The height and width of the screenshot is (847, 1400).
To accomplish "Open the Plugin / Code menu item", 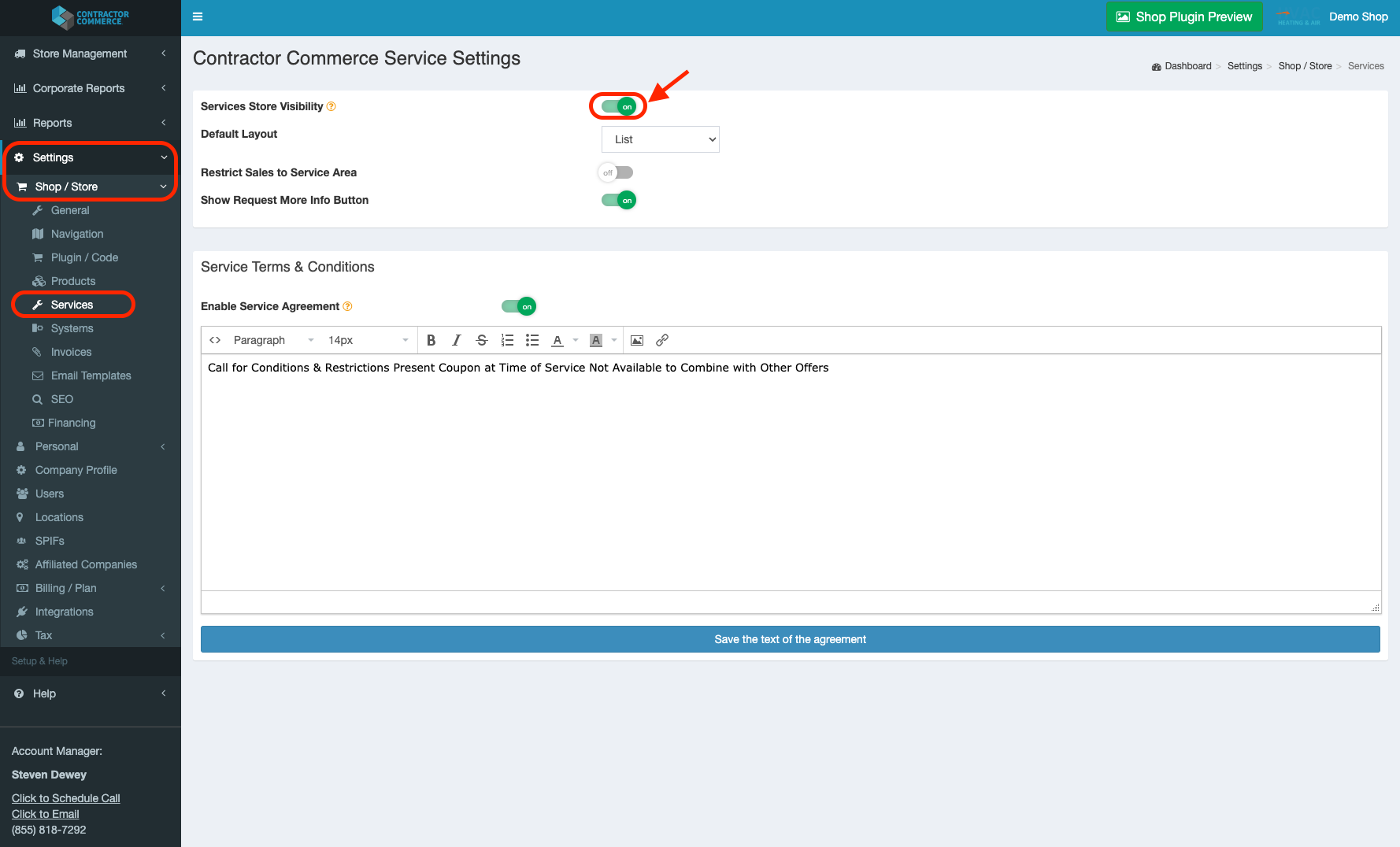I will tap(84, 257).
